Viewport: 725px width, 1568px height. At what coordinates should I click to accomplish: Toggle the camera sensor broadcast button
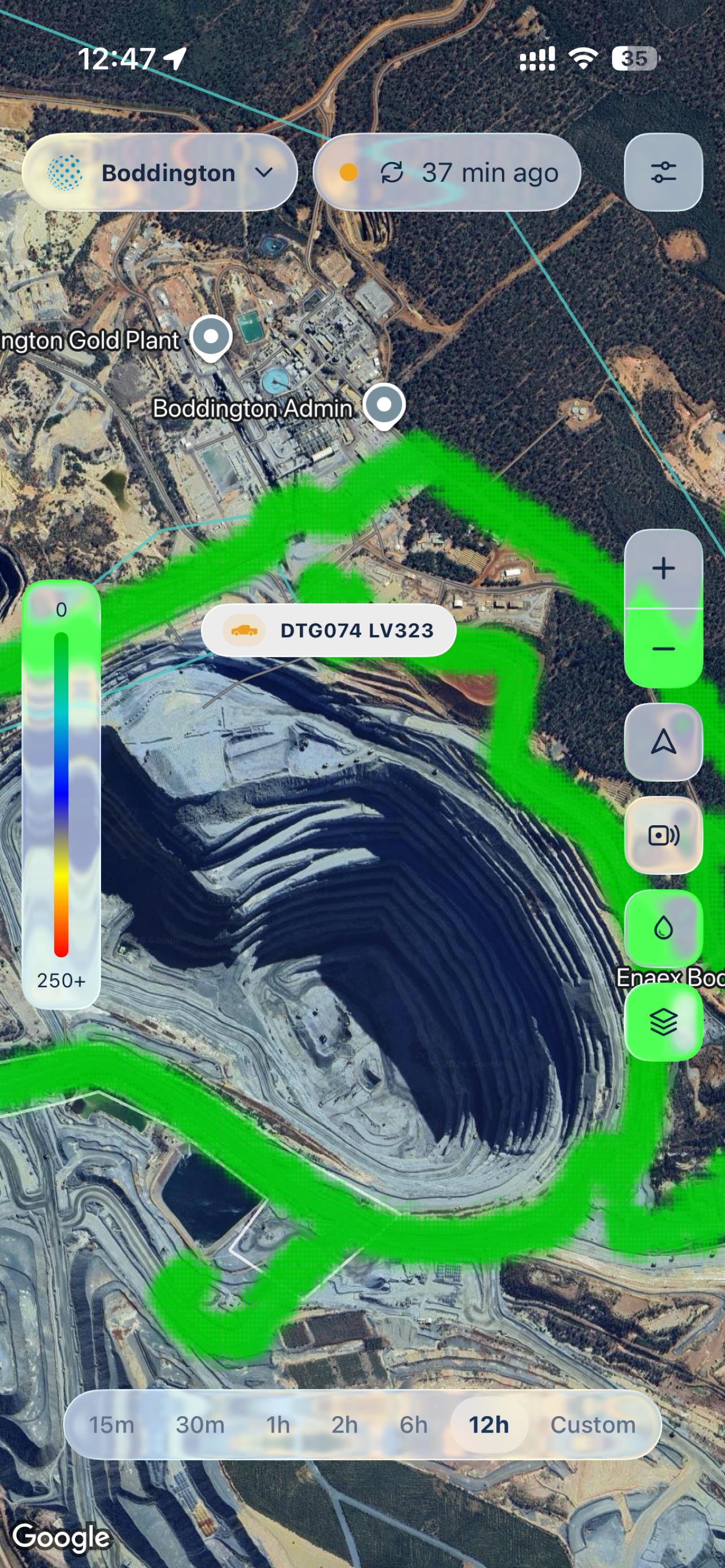coord(663,835)
